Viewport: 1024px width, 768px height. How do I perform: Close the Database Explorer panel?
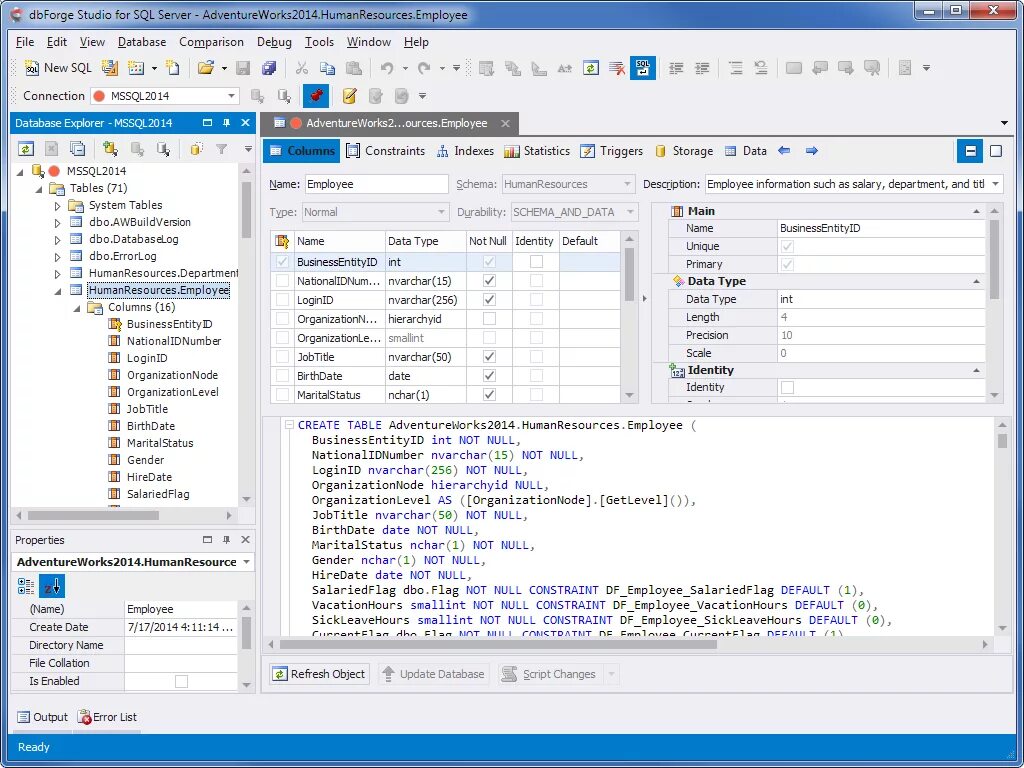(x=246, y=123)
